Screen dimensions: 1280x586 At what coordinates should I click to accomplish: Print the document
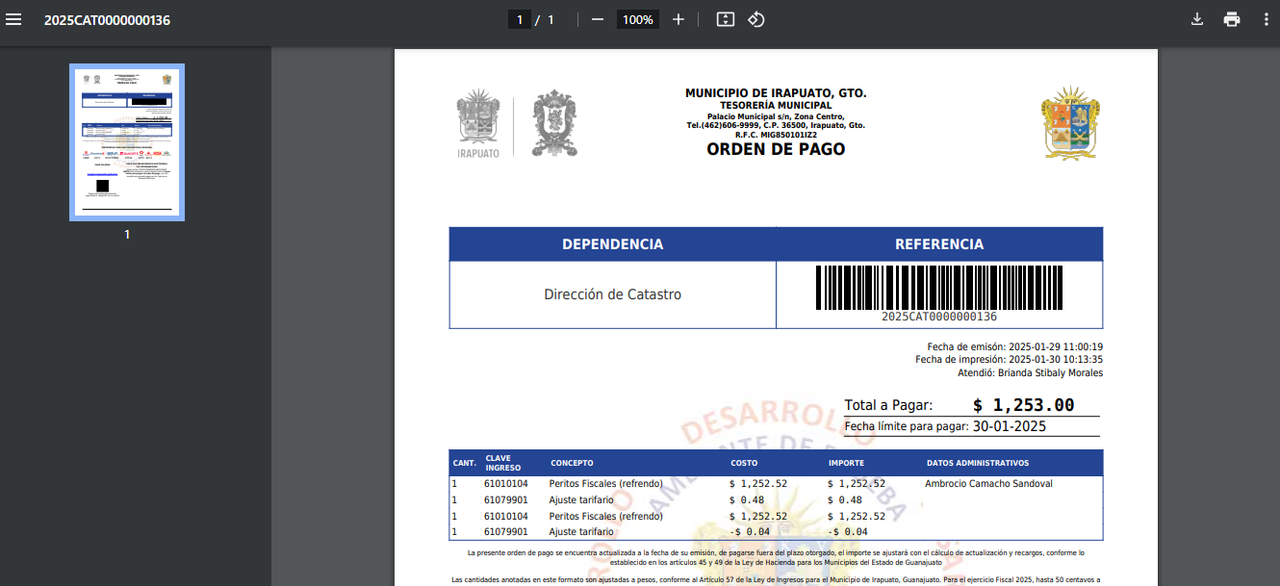click(x=1232, y=19)
